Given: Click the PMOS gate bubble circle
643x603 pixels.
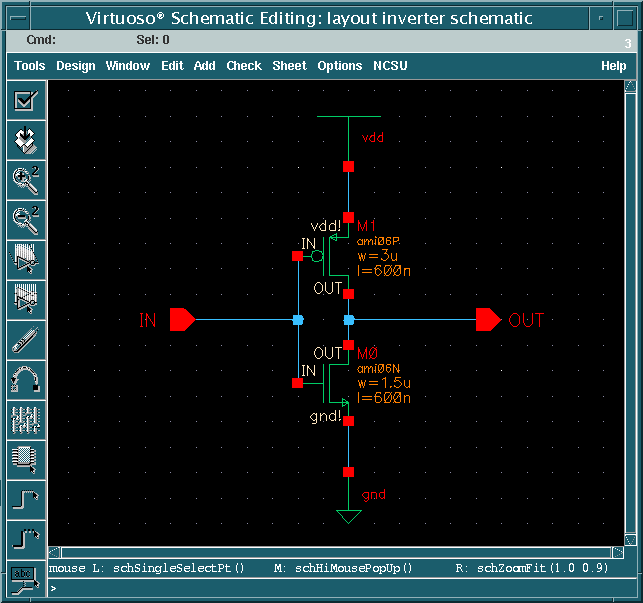Looking at the screenshot, I should click(x=317, y=257).
